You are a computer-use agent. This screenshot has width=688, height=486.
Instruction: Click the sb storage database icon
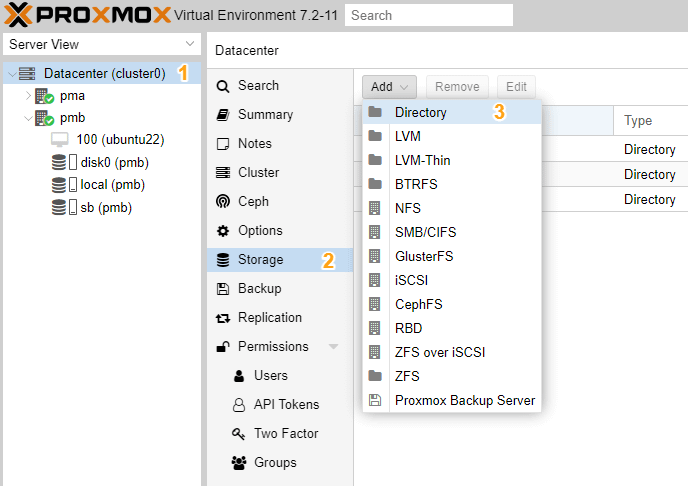(x=59, y=207)
